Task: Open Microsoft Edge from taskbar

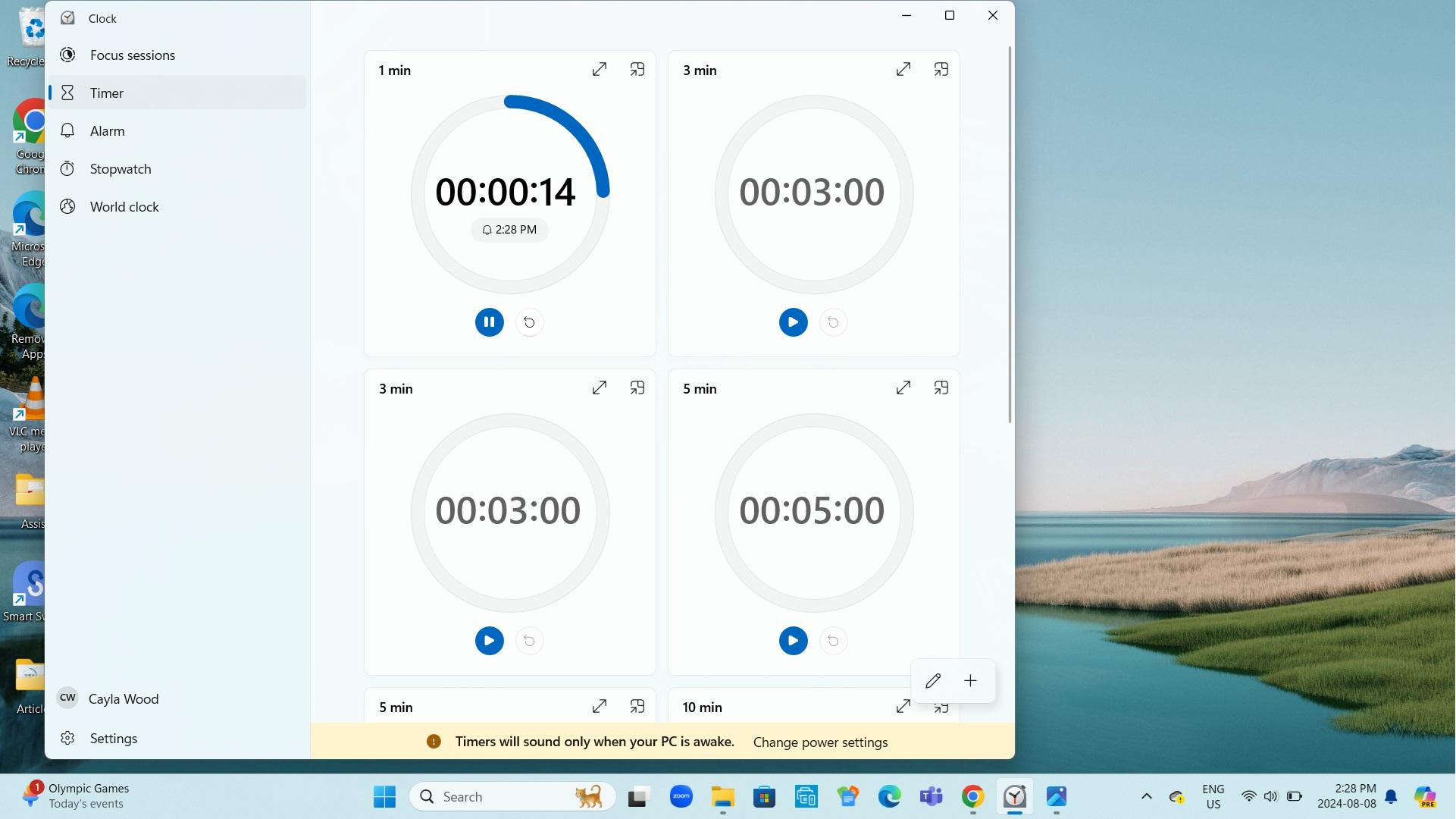Action: pos(889,796)
